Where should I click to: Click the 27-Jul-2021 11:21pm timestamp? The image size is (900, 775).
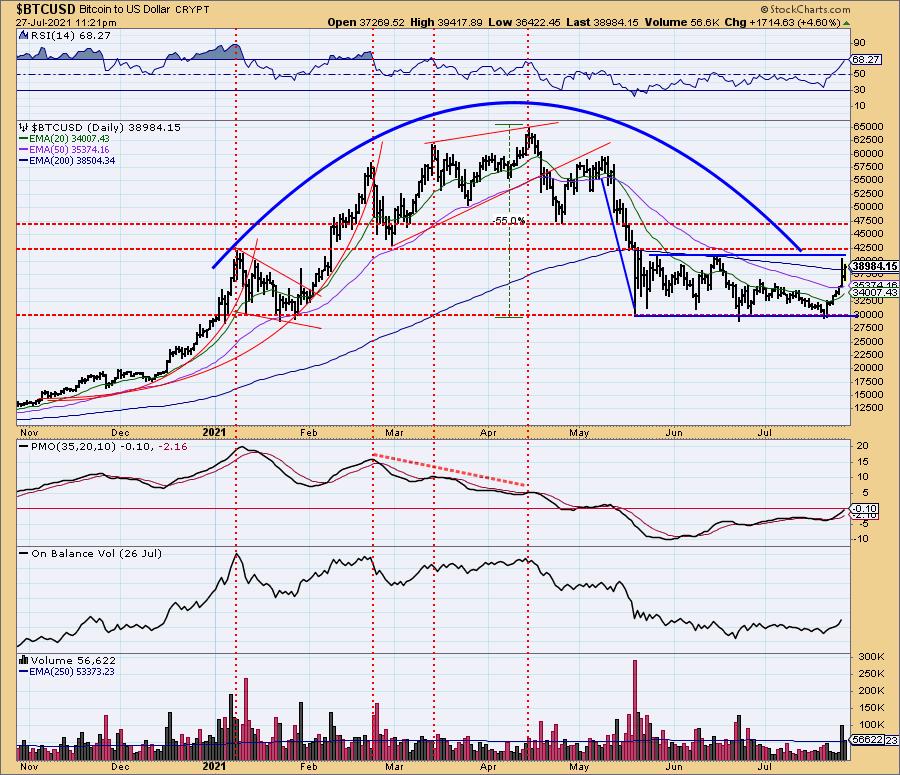(x=65, y=23)
